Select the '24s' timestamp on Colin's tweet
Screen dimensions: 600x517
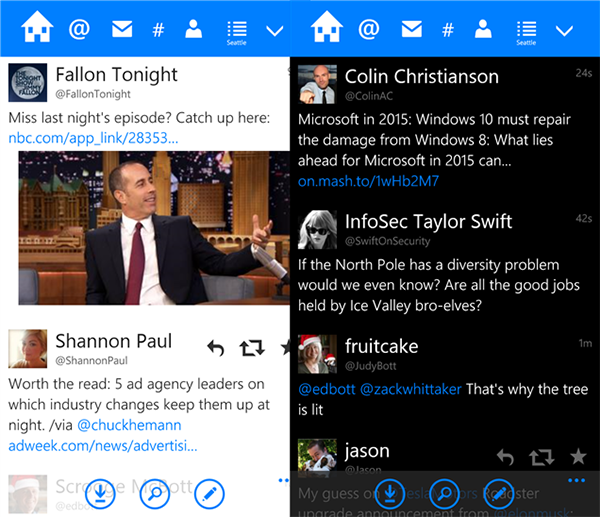584,73
